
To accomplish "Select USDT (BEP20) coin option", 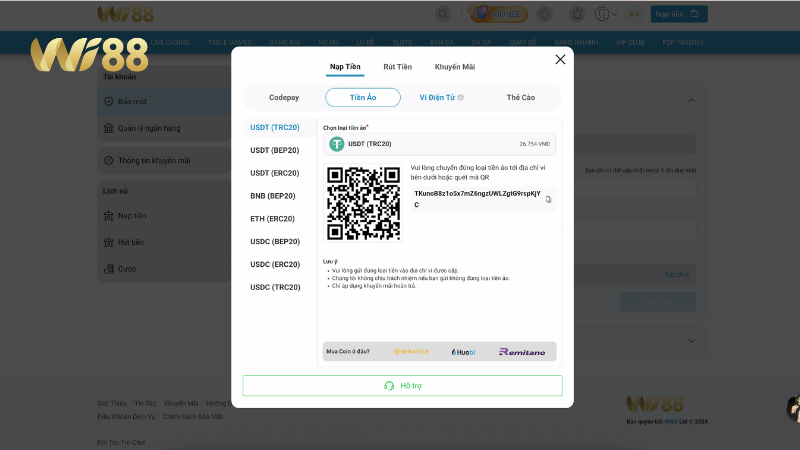I will [x=274, y=150].
